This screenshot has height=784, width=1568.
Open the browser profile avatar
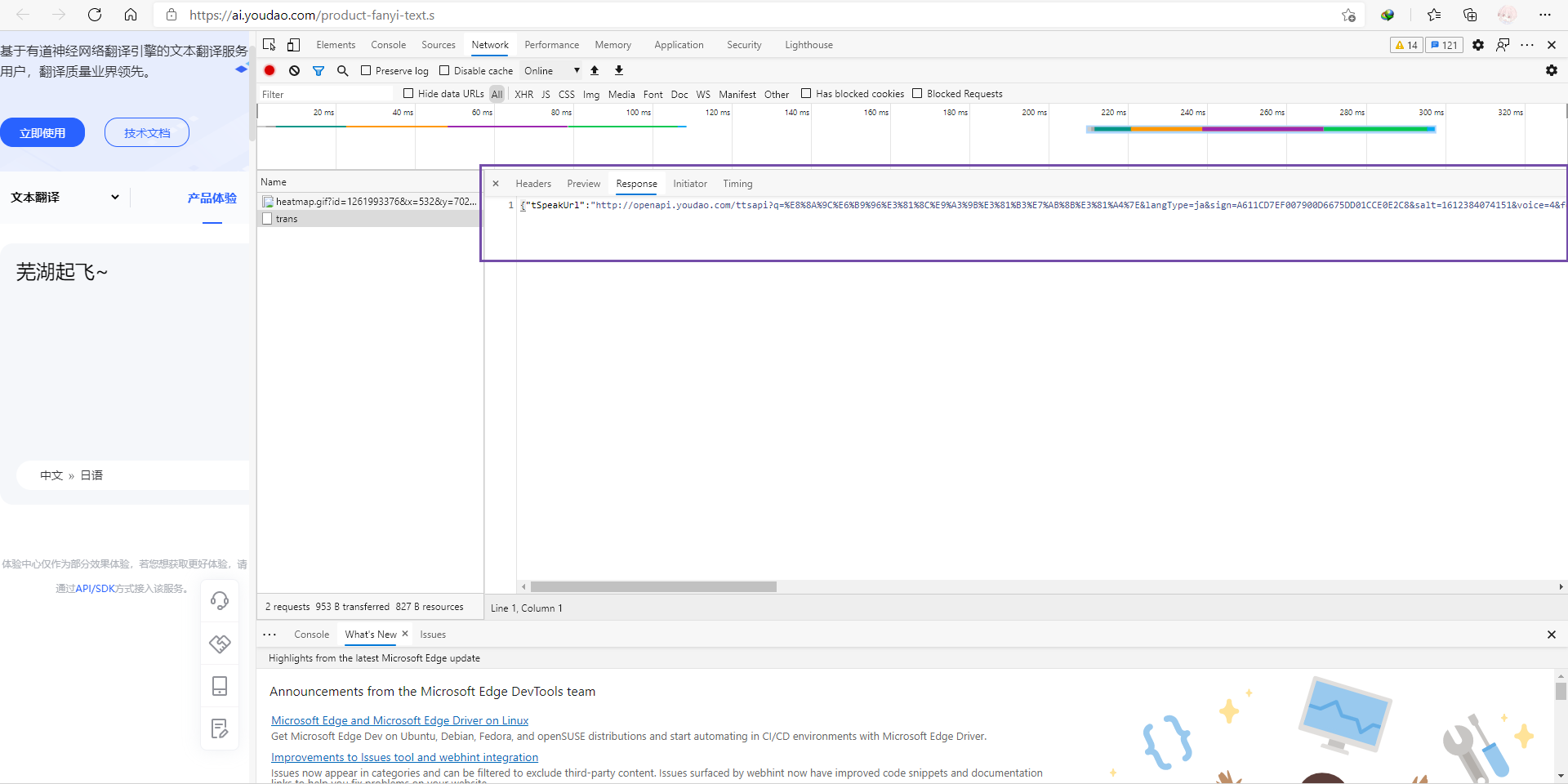click(1507, 15)
